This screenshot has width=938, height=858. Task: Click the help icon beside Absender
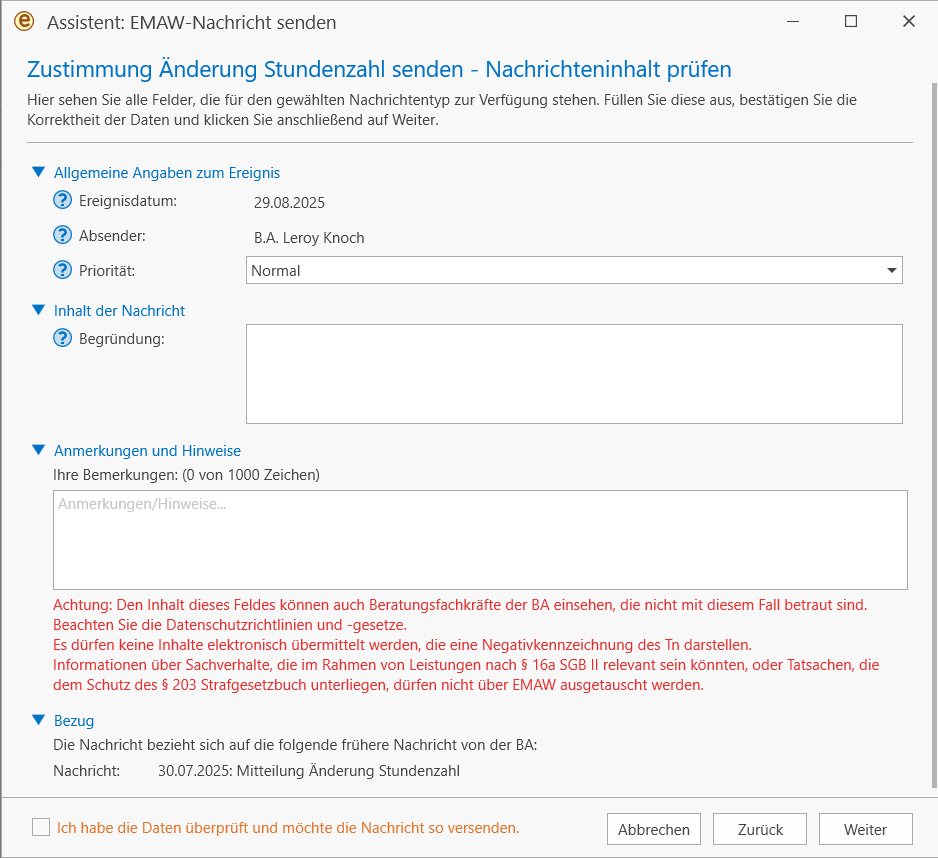62,235
